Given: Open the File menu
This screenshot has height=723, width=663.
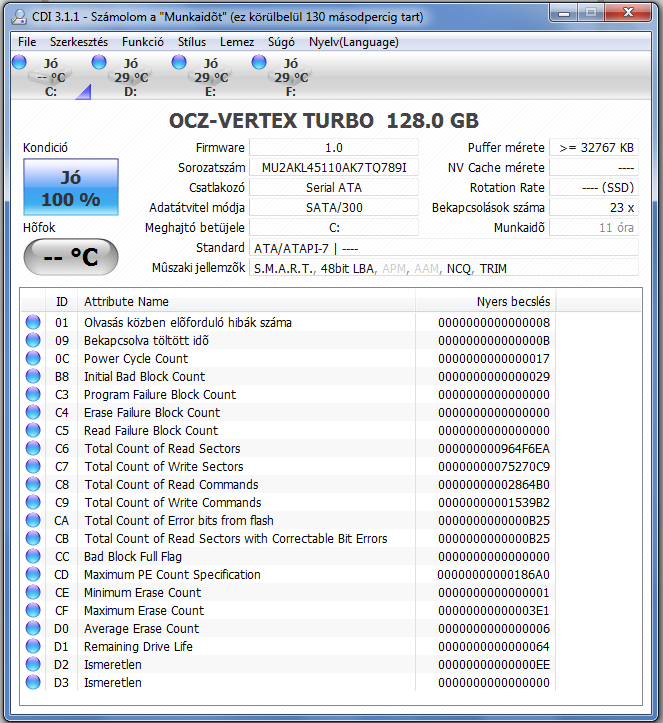Looking at the screenshot, I should pyautogui.click(x=27, y=42).
